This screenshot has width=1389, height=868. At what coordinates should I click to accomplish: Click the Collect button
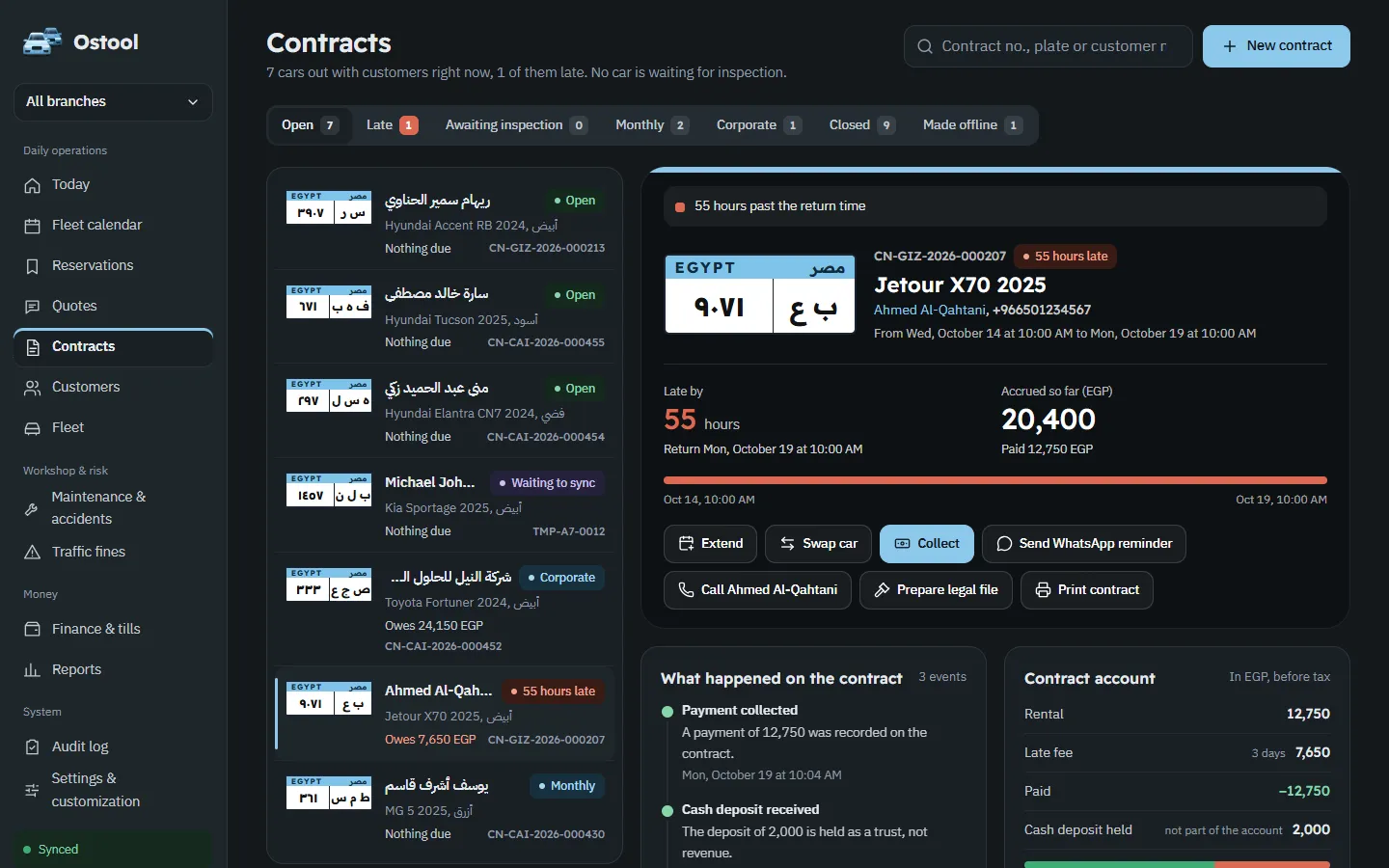pyautogui.click(x=927, y=544)
